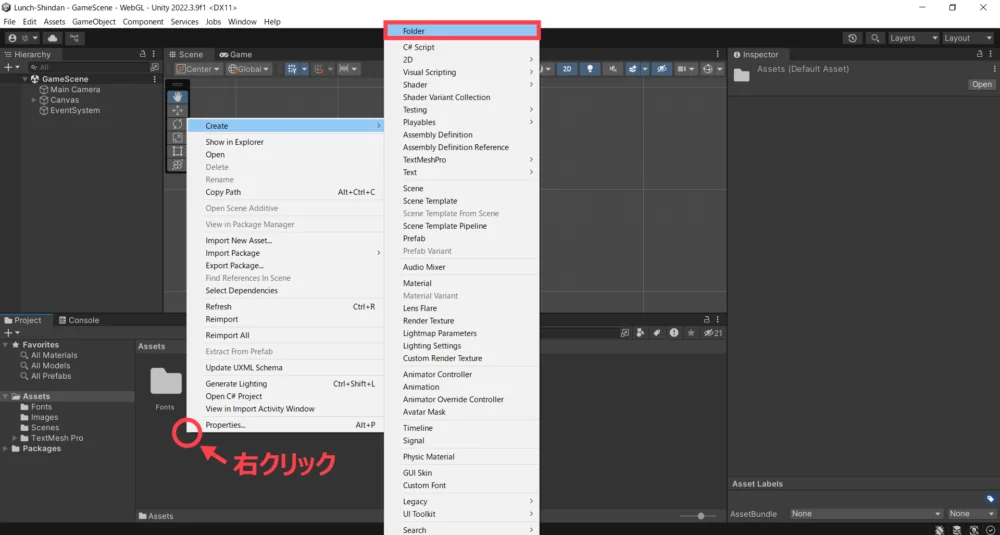Viewport: 1000px width, 535px height.
Task: Open the Hierarchy plus create dropdown
Action: click(x=12, y=67)
